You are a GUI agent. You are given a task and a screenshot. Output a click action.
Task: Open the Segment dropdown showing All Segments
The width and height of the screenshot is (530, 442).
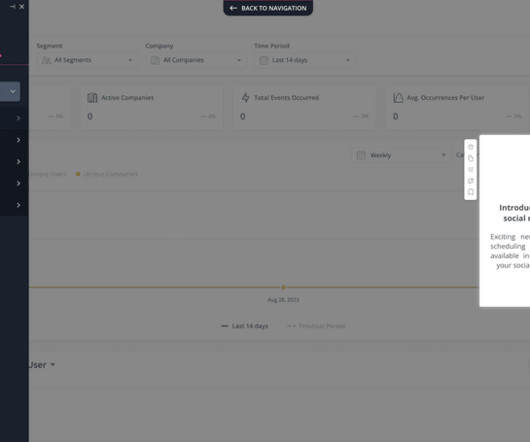[x=87, y=60]
